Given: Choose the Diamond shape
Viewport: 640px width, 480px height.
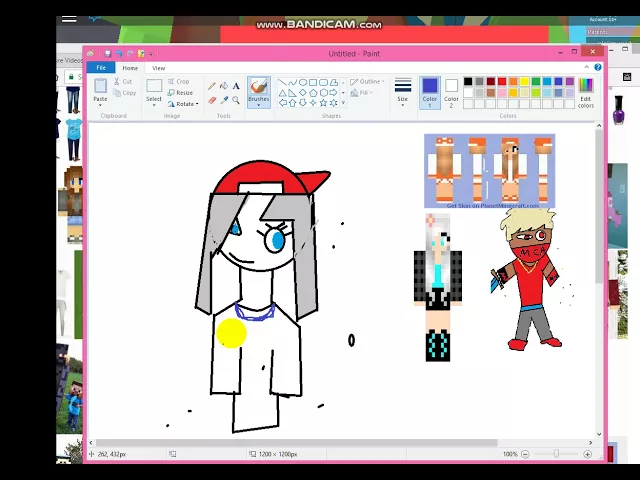Looking at the screenshot, I should [x=303, y=93].
